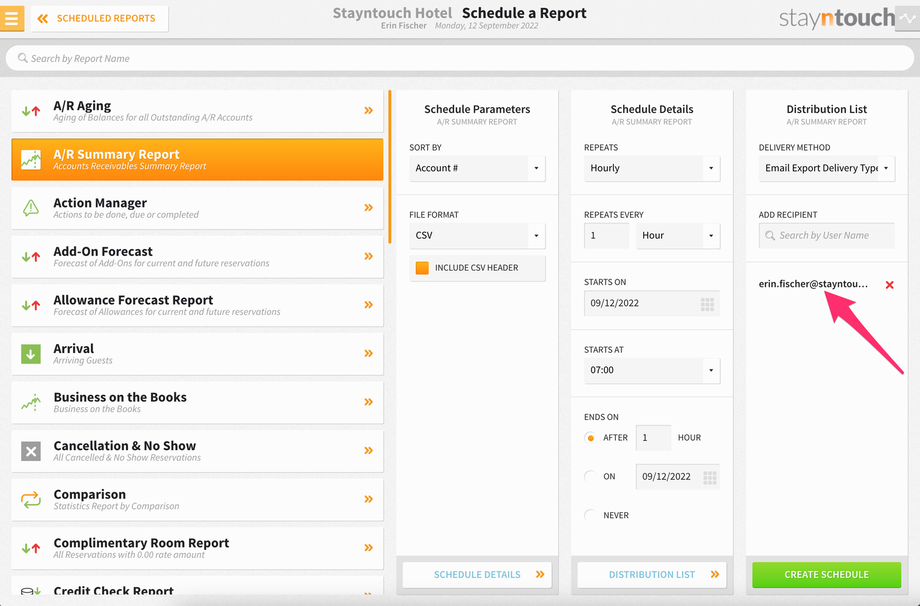Image resolution: width=920 pixels, height=606 pixels.
Task: Select the Comparison report row
Action: 197,500
